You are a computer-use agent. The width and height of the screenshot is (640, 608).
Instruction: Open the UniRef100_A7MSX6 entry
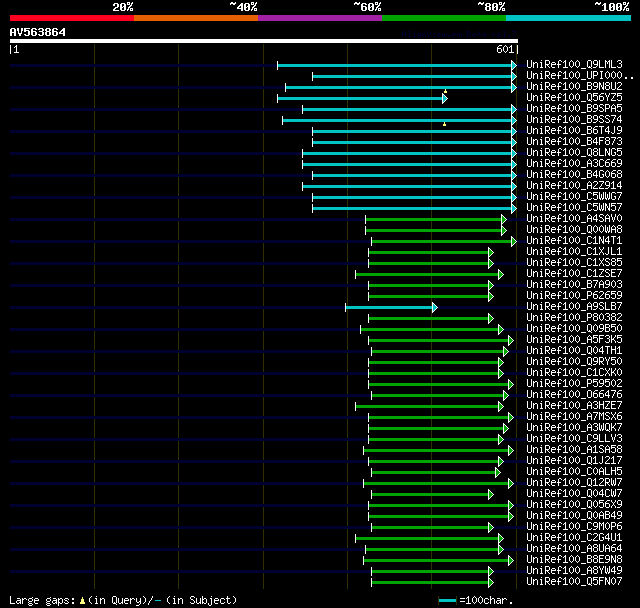click(574, 417)
